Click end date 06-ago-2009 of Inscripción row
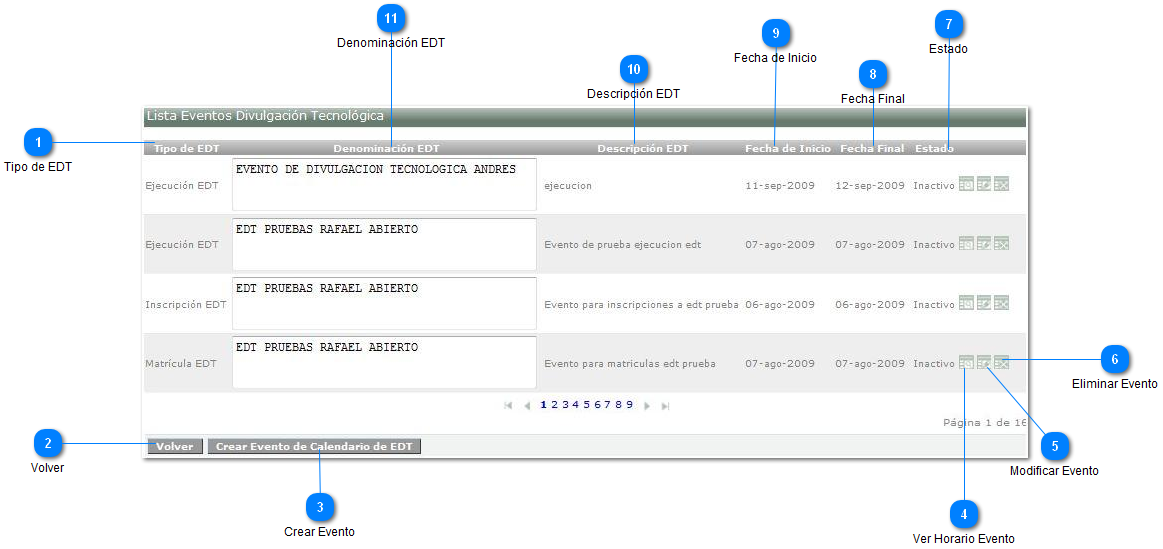Image resolution: width=1163 pixels, height=549 pixels. click(x=870, y=304)
